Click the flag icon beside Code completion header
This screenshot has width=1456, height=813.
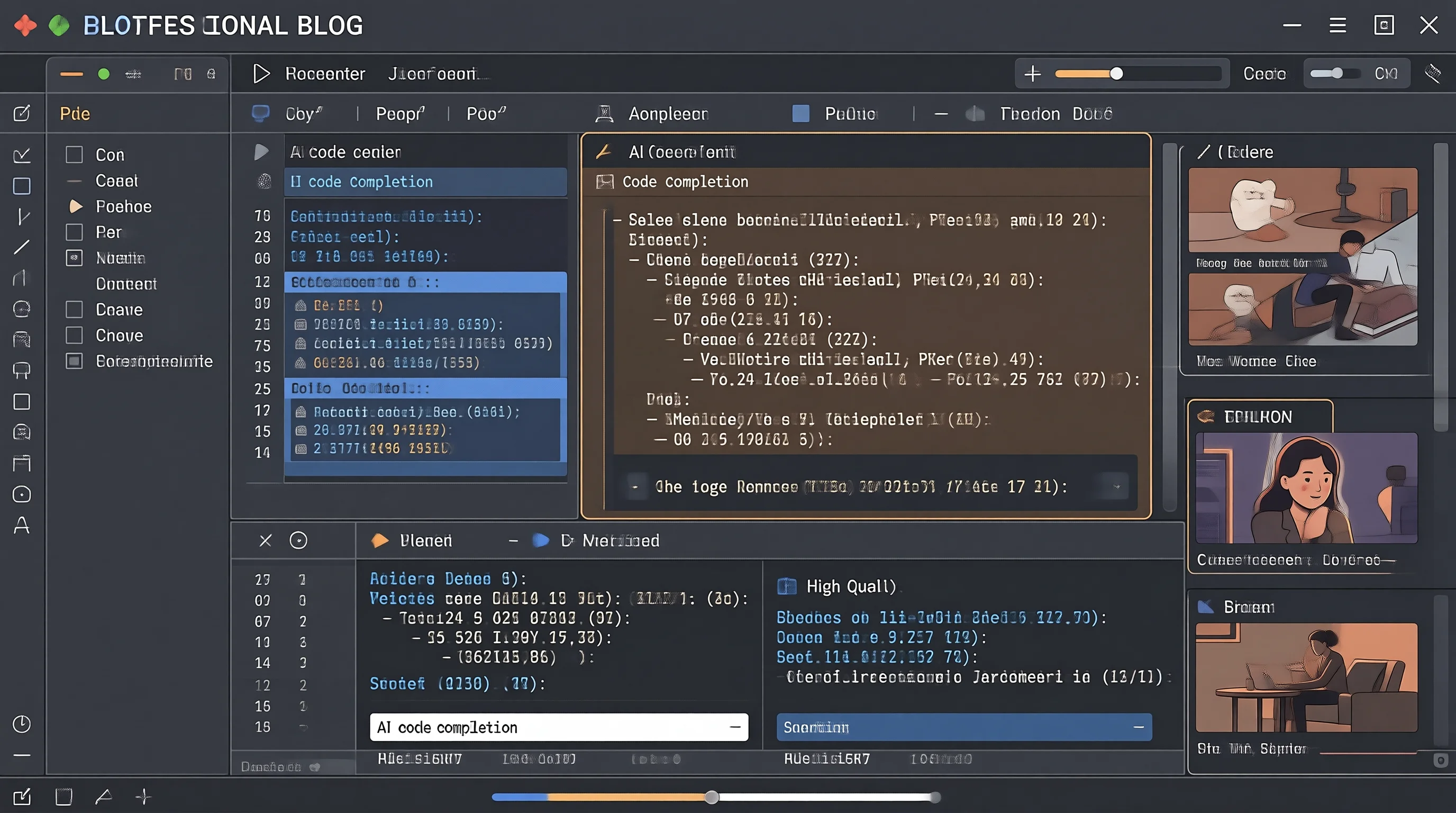click(x=605, y=182)
